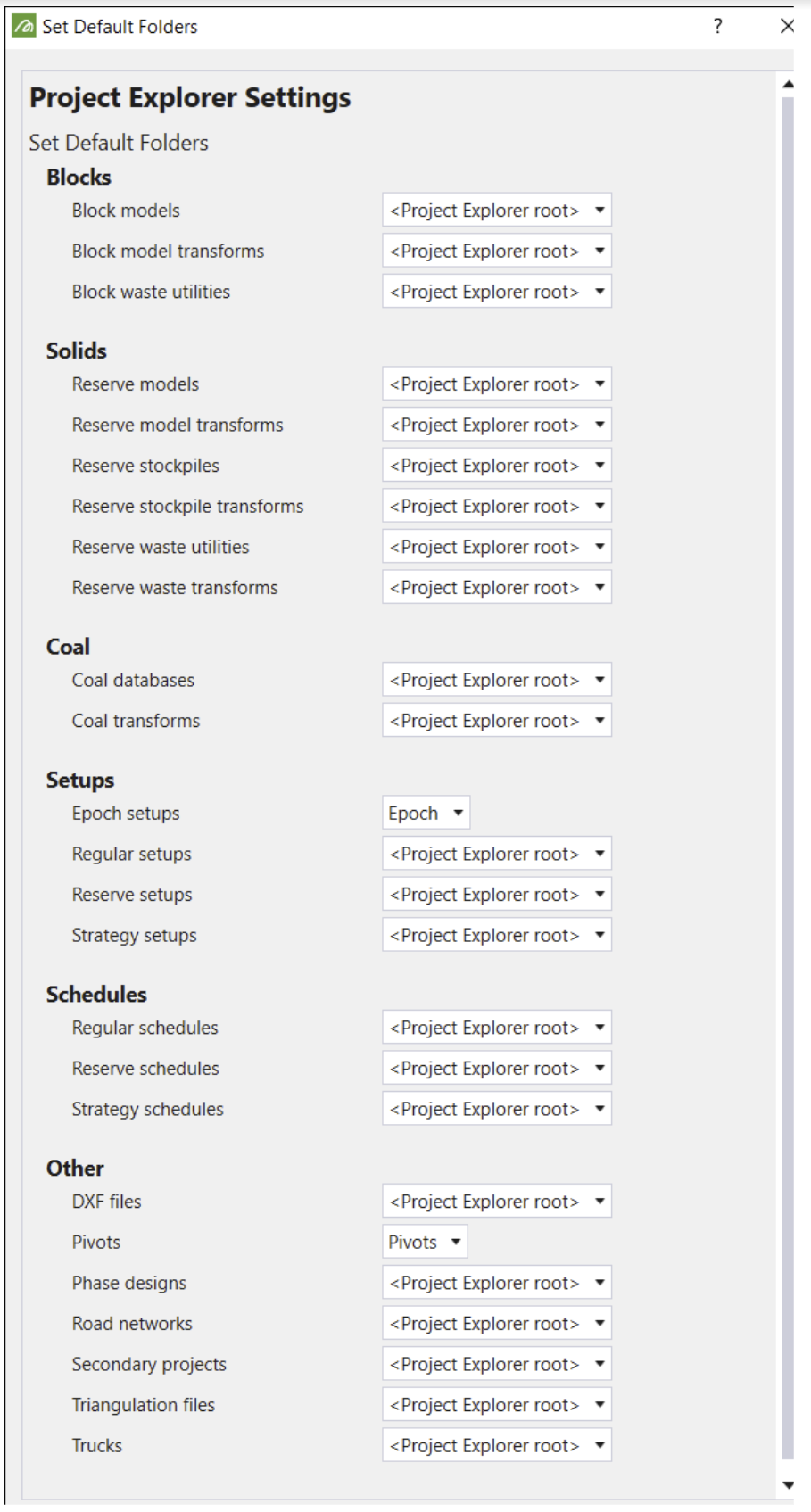Expand the Regular schedules dropdown
Screen dimensions: 811x1512
pos(497,1028)
